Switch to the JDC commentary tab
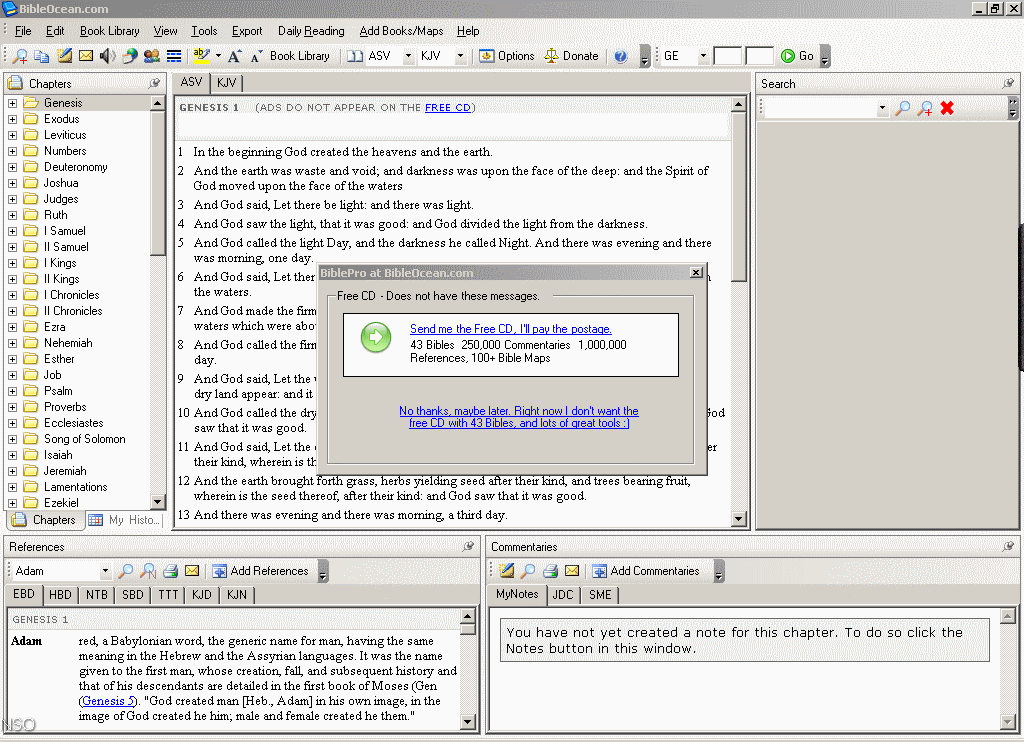The image size is (1024, 742). [563, 594]
